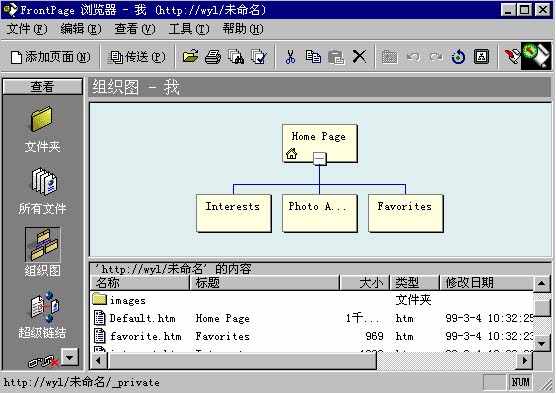Viewport: 556px width, 394px height.
Task: Open the 文件夹 folders view icon
Action: pyautogui.click(x=42, y=119)
